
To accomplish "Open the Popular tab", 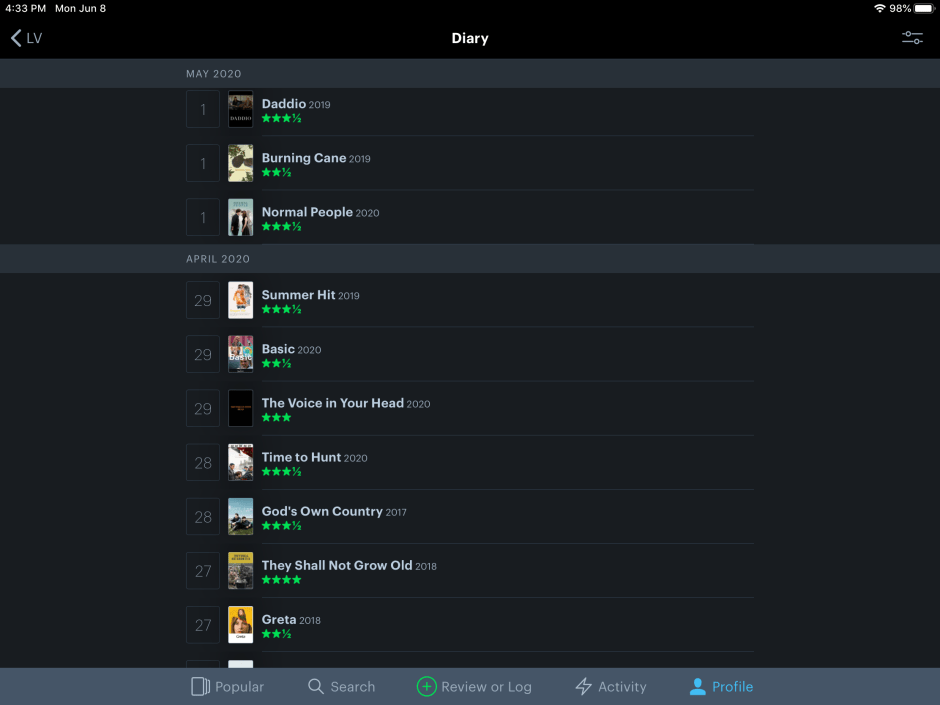I will pyautogui.click(x=227, y=687).
